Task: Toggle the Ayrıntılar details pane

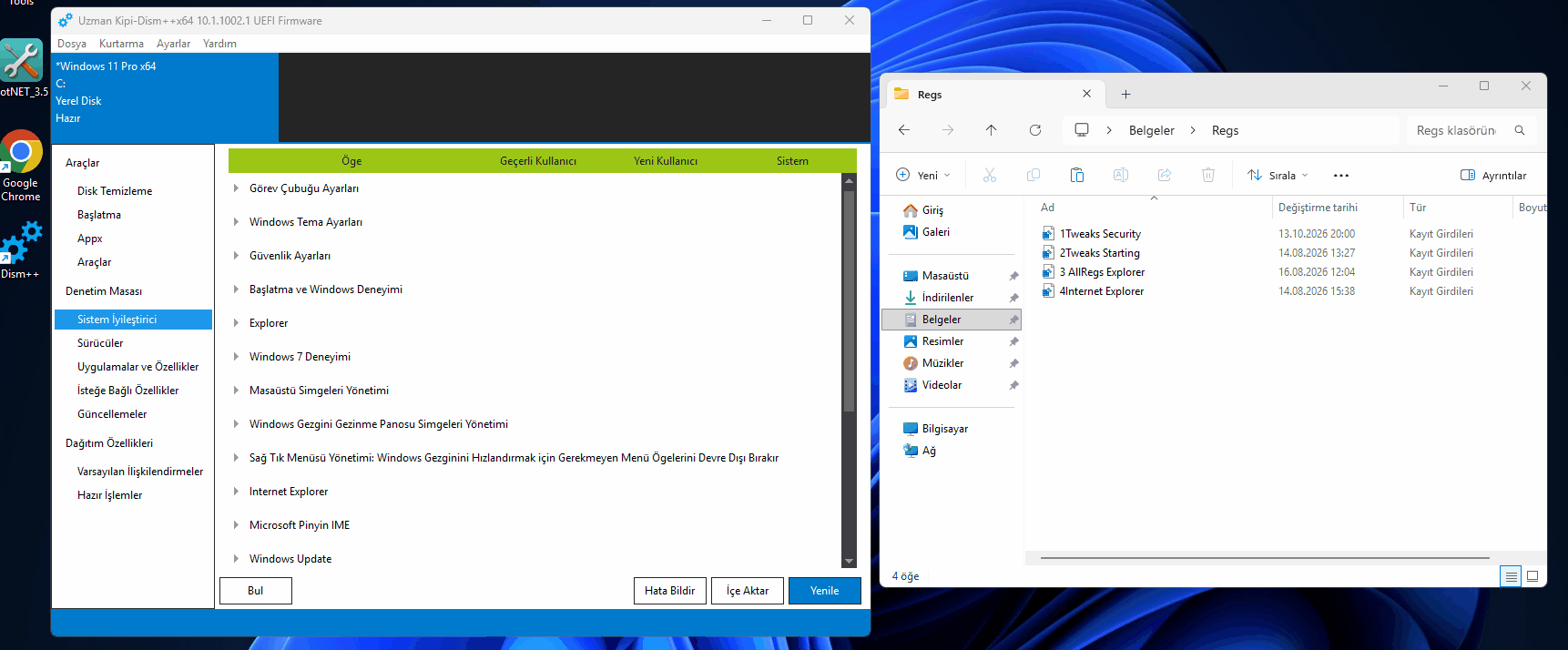Action: click(x=1493, y=176)
